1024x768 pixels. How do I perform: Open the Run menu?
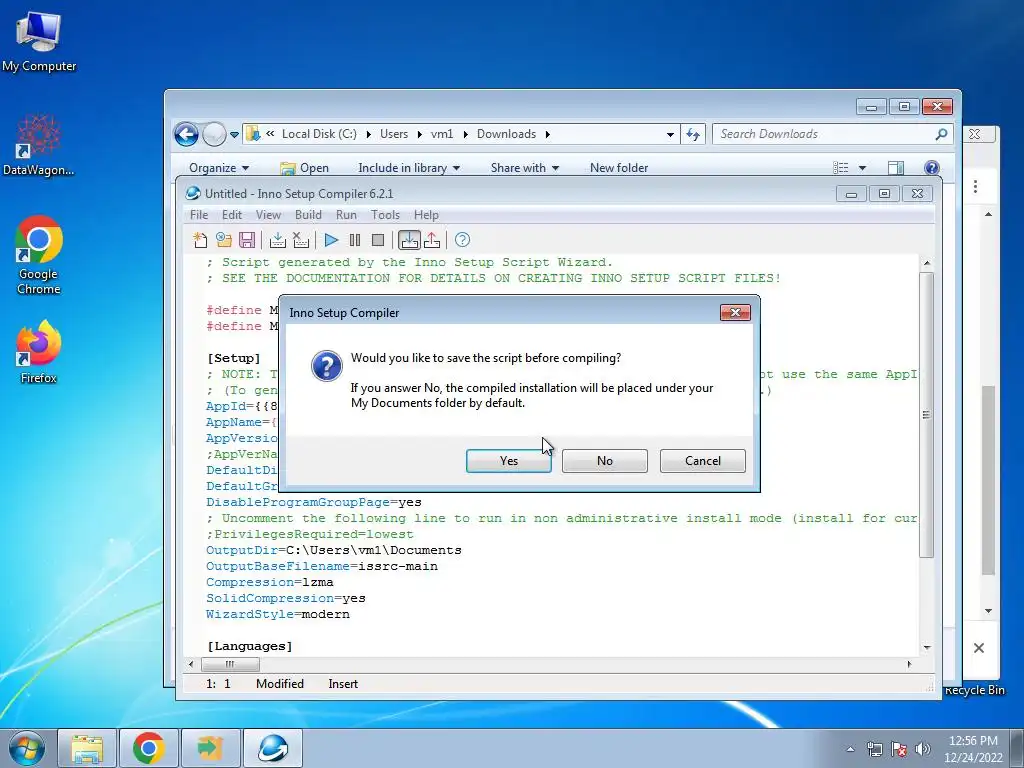coord(346,215)
